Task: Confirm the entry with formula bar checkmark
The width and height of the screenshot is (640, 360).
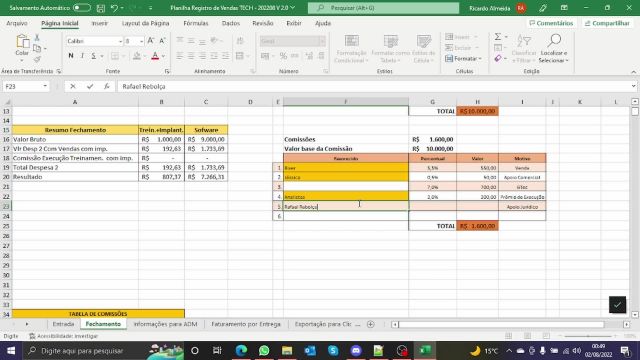Action: (90, 86)
